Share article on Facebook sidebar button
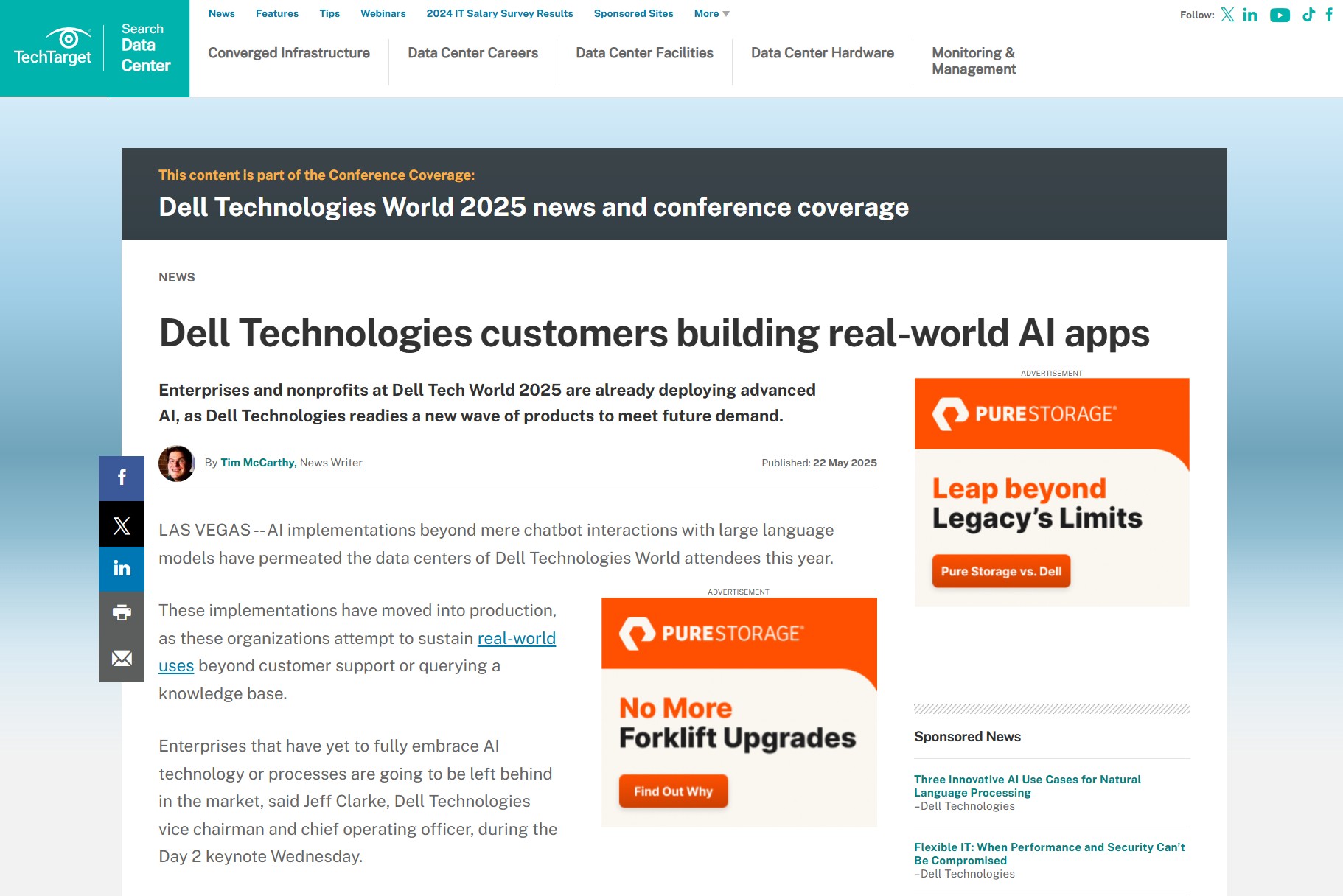The height and width of the screenshot is (896, 1343). tap(122, 478)
